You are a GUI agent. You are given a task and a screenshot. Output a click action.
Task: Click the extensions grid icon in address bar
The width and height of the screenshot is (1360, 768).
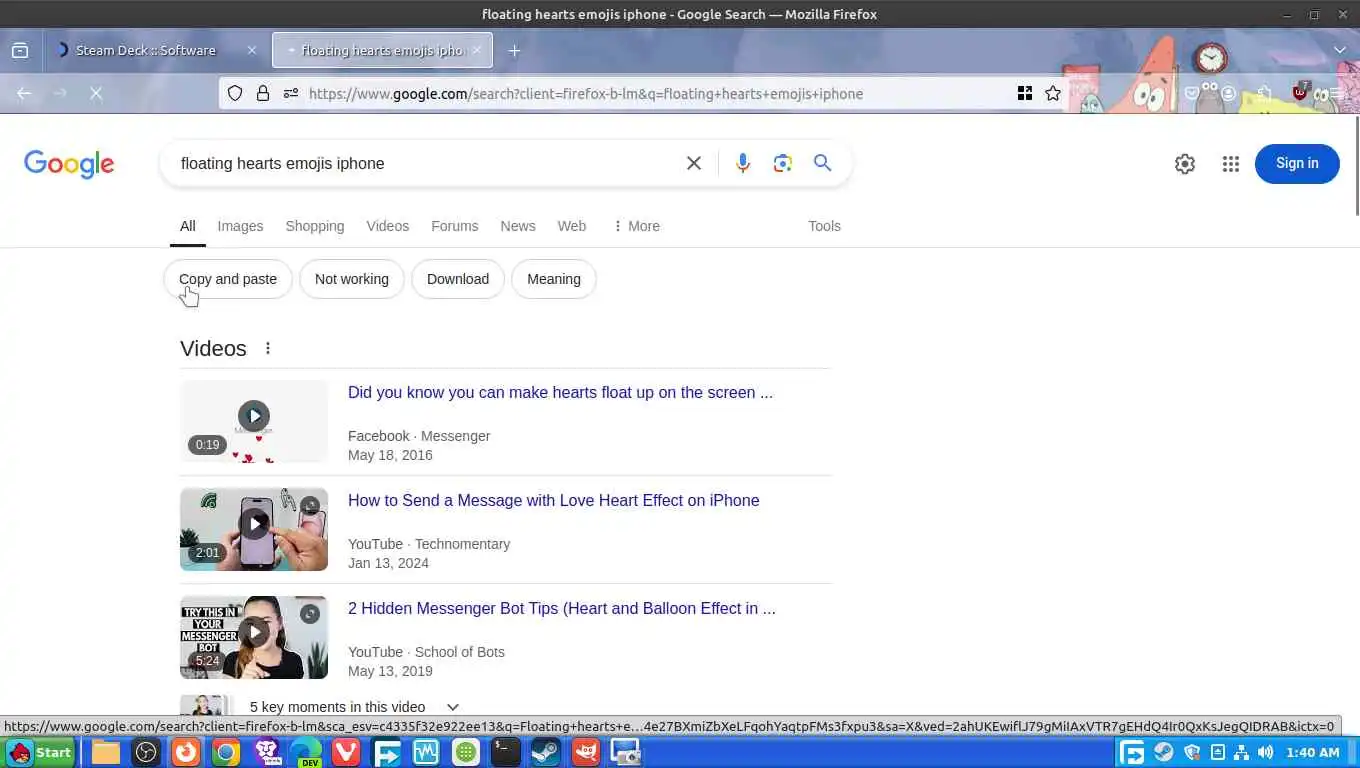(x=1025, y=93)
